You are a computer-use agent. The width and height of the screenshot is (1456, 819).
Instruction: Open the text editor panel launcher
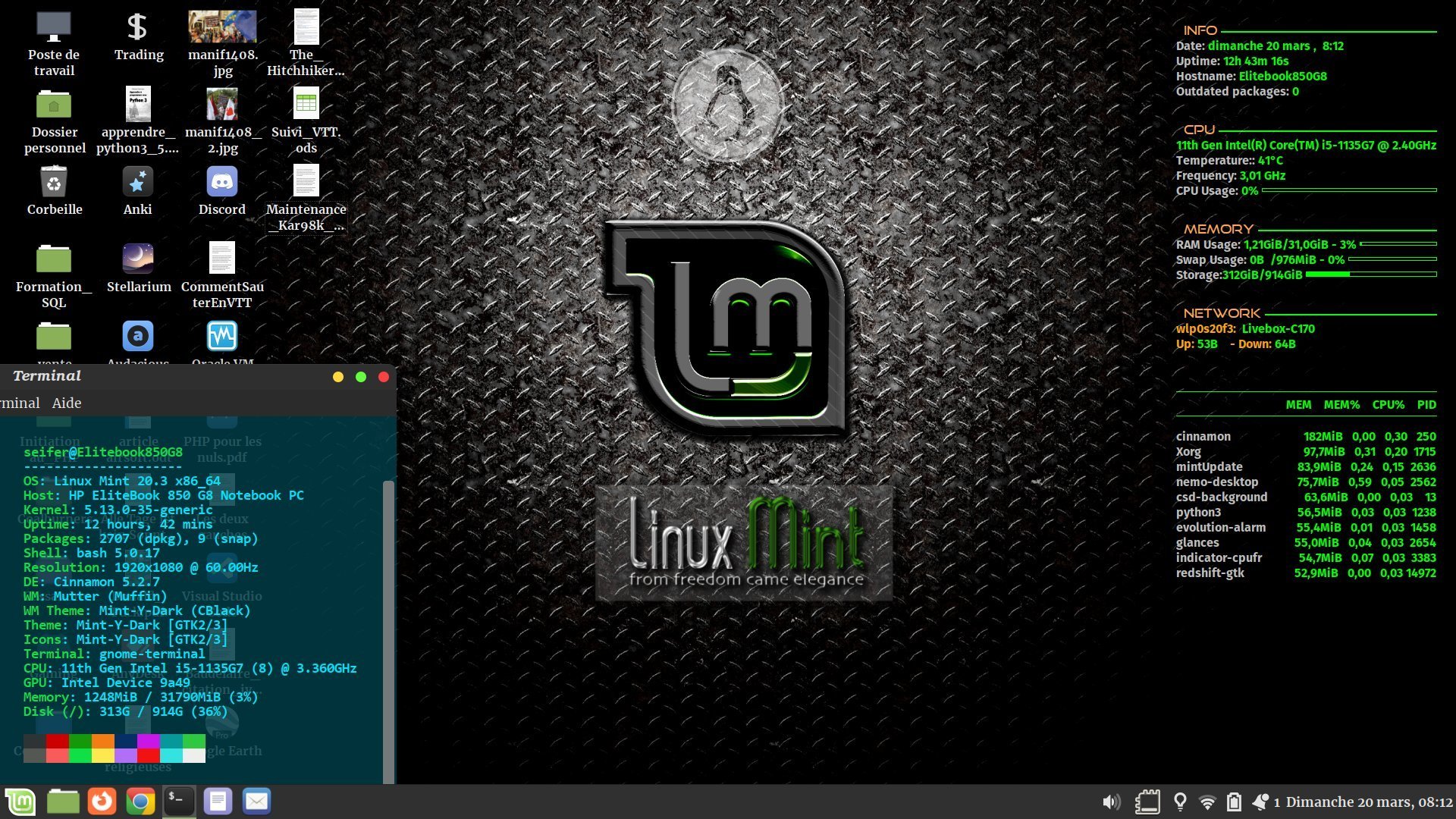coord(218,802)
